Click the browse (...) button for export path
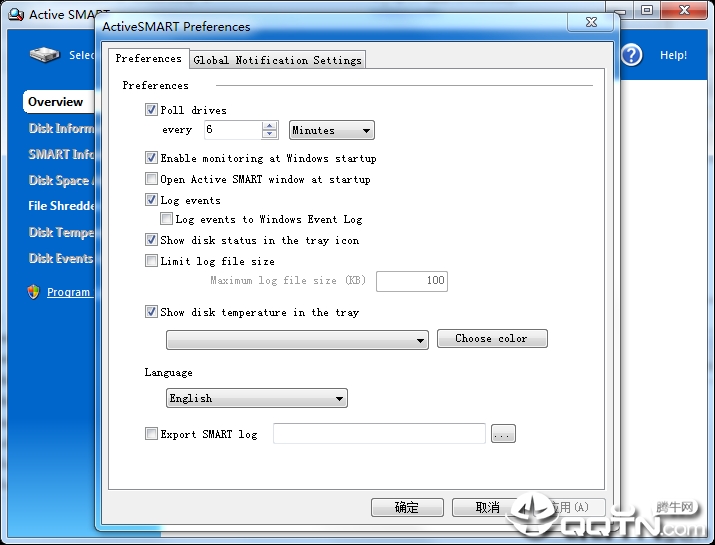 [503, 434]
